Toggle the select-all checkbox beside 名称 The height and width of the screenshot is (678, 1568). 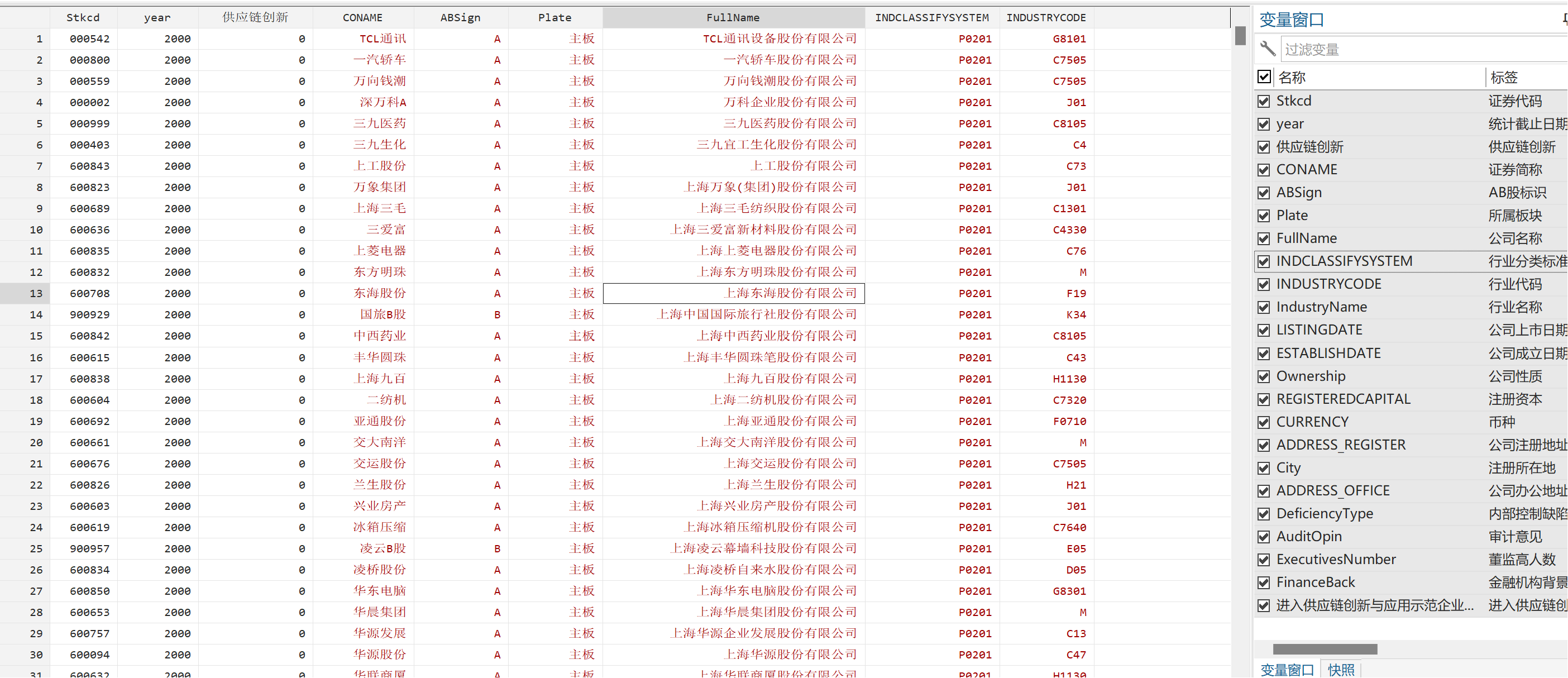1264,77
